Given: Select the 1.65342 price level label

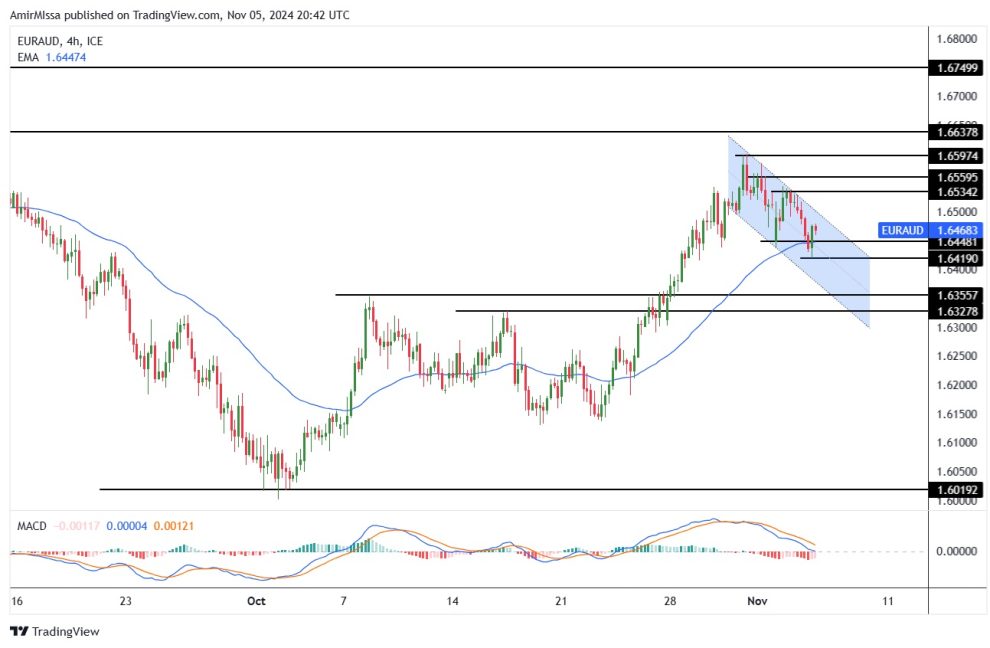Looking at the screenshot, I should click(x=957, y=191).
